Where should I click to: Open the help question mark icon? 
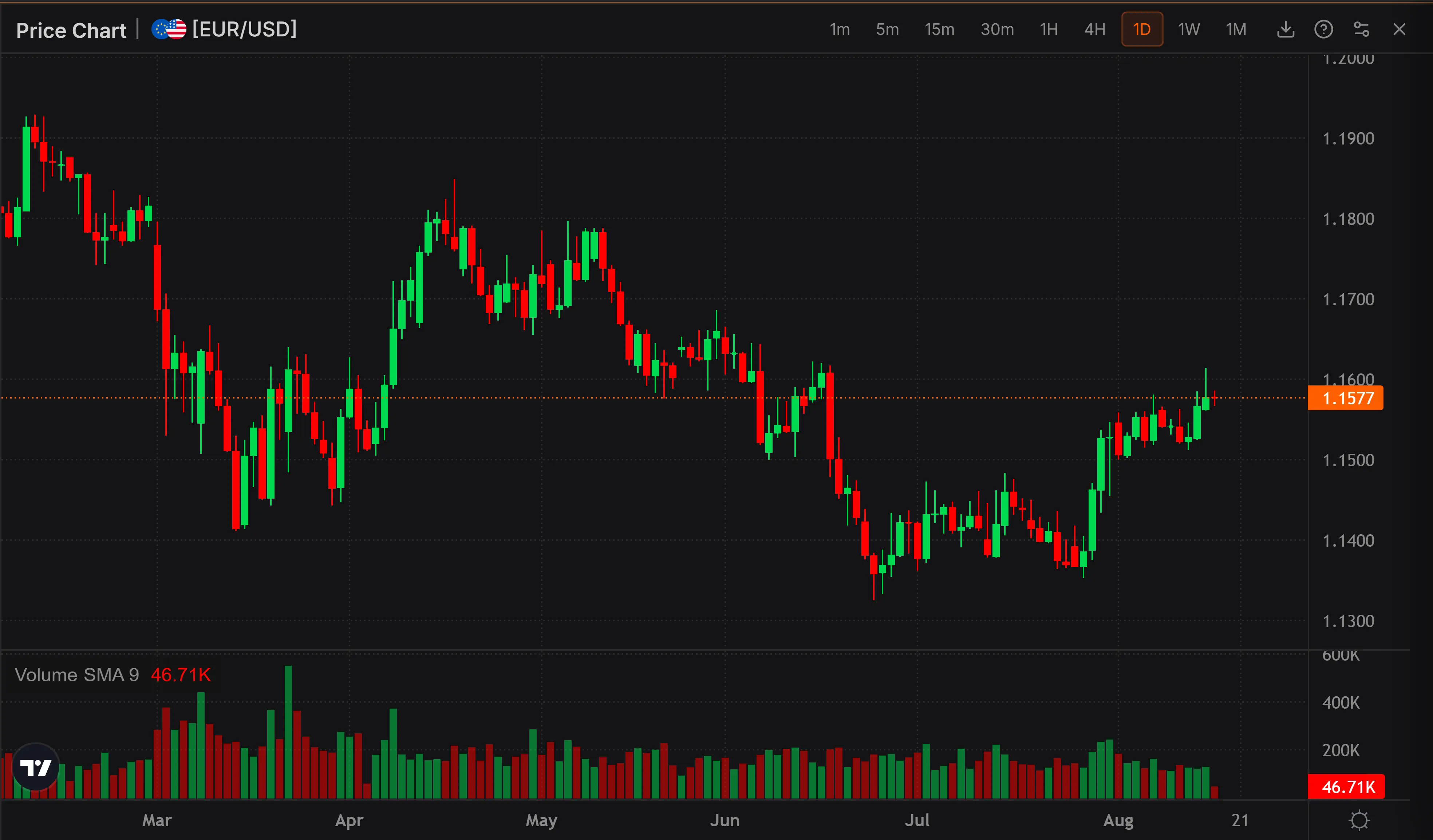[1323, 29]
